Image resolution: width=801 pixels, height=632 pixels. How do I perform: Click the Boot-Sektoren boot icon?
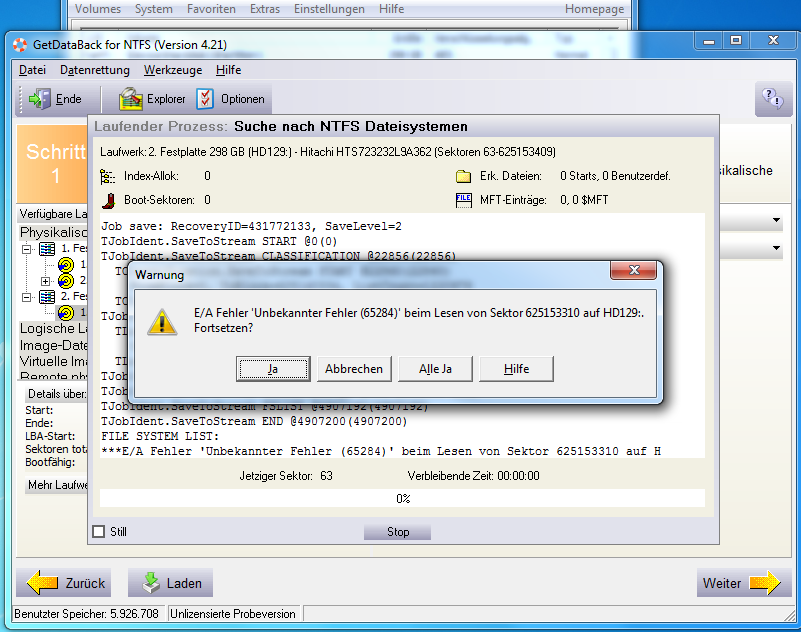point(108,200)
